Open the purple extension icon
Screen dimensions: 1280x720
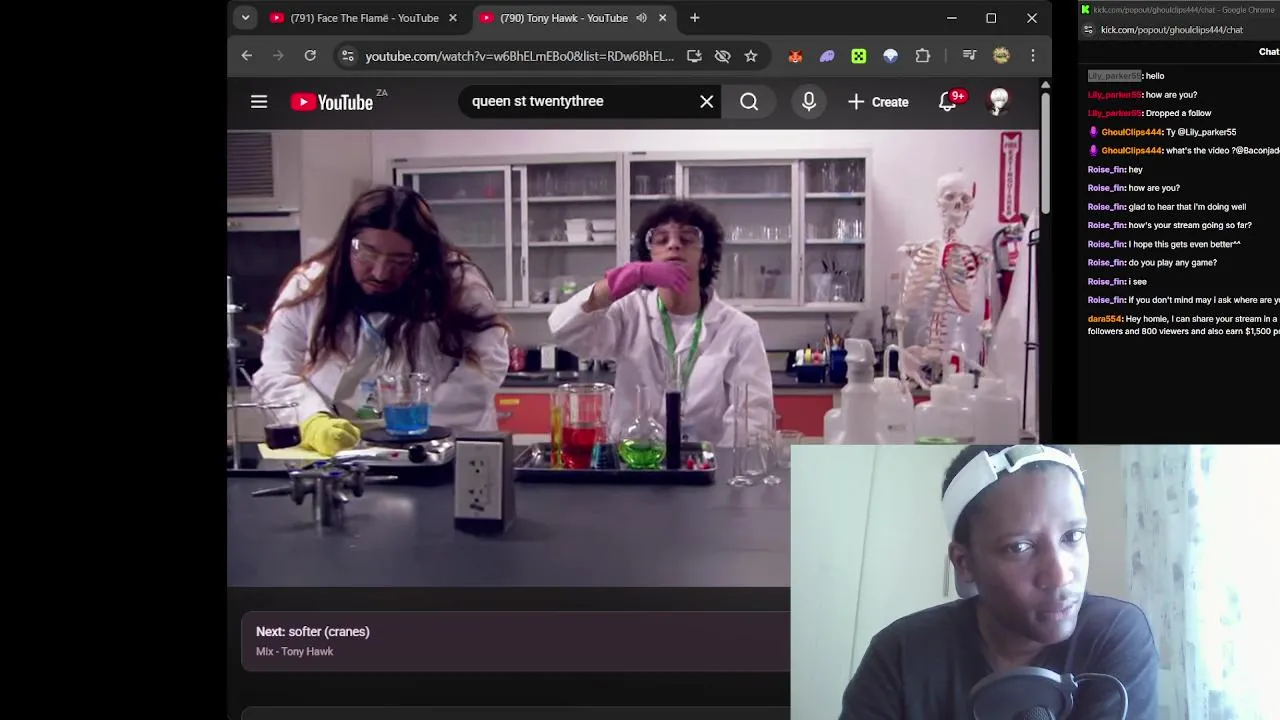[827, 56]
